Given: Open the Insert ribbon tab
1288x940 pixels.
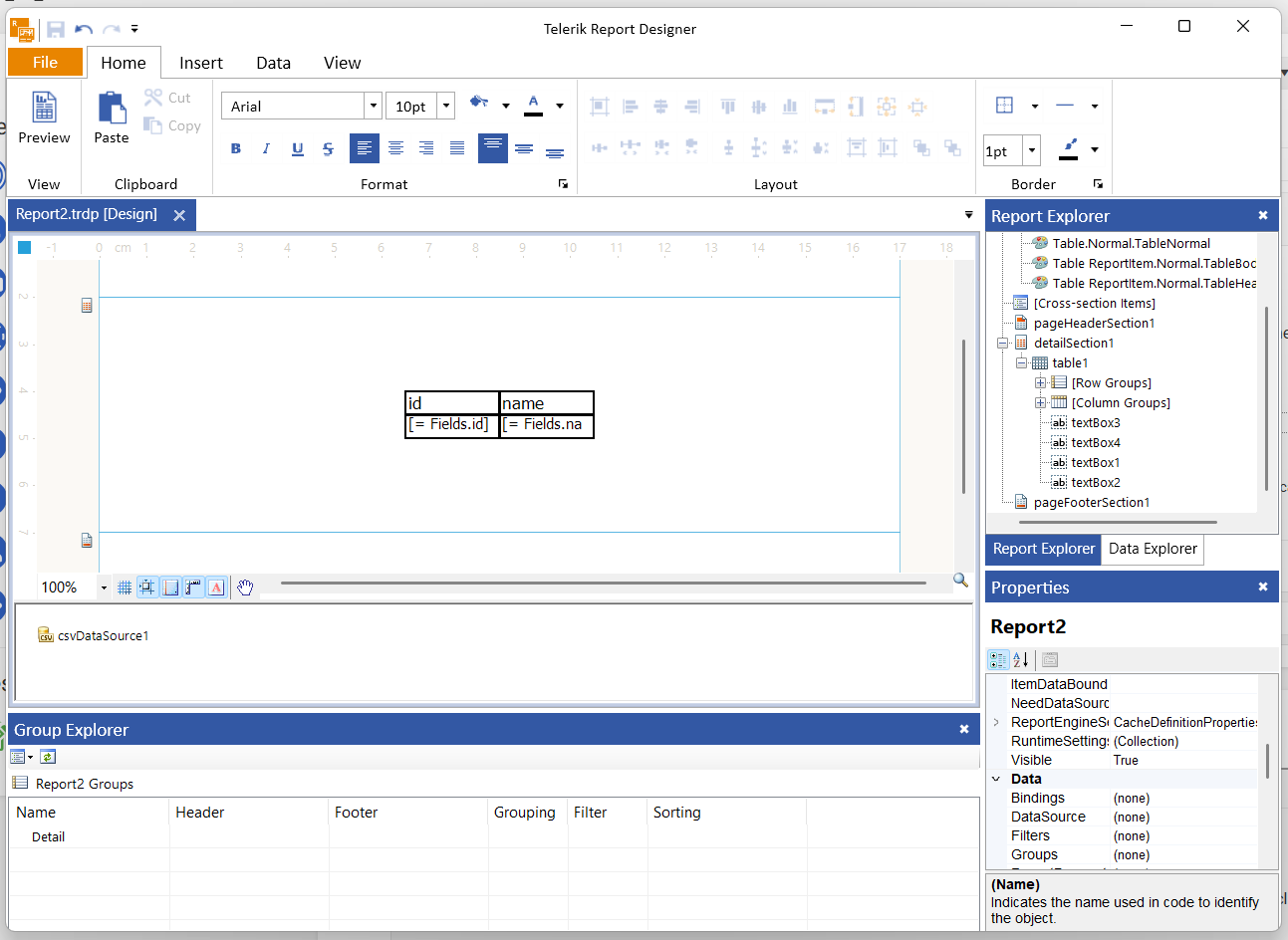Looking at the screenshot, I should pyautogui.click(x=200, y=63).
